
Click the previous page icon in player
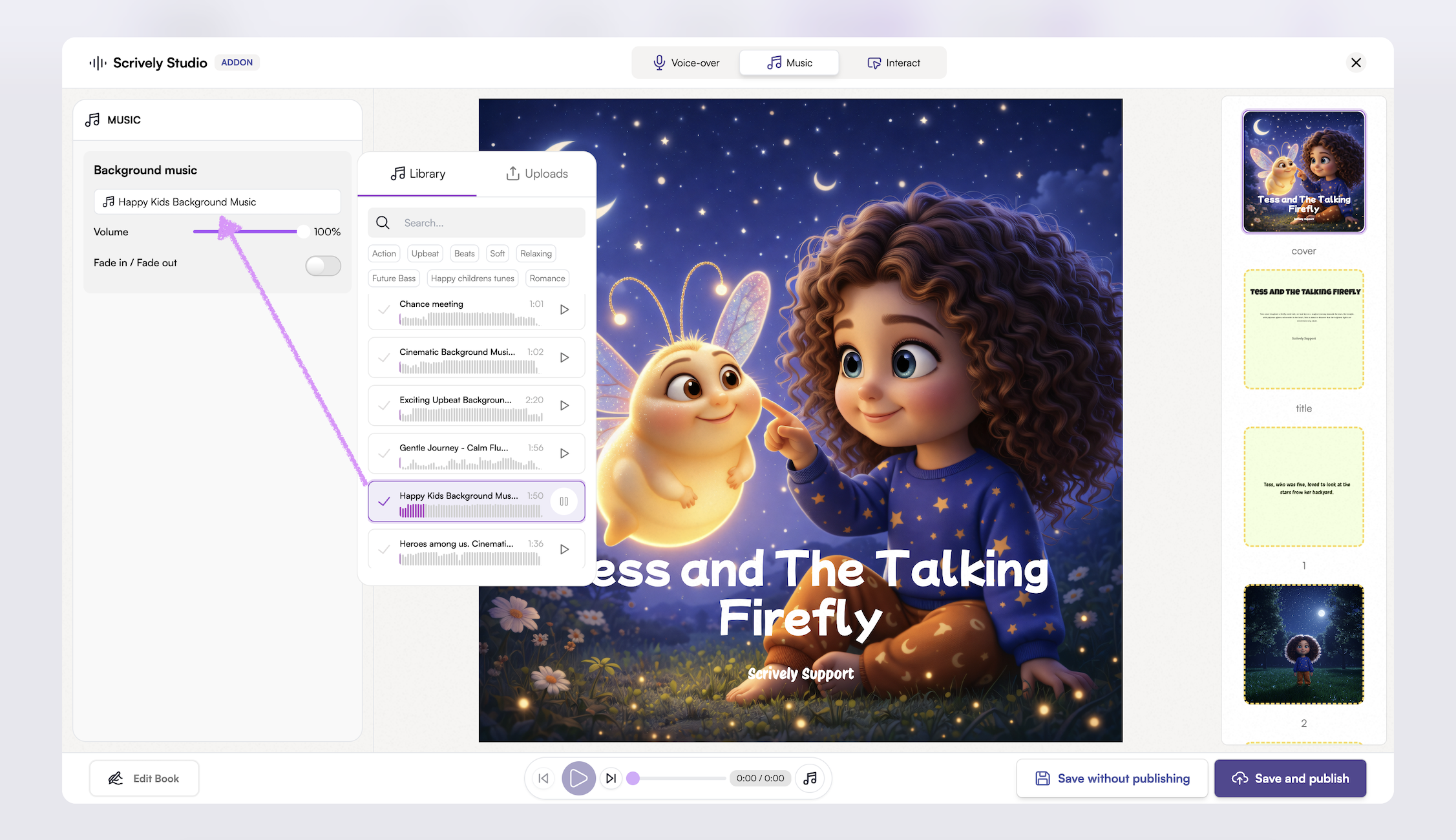point(543,779)
